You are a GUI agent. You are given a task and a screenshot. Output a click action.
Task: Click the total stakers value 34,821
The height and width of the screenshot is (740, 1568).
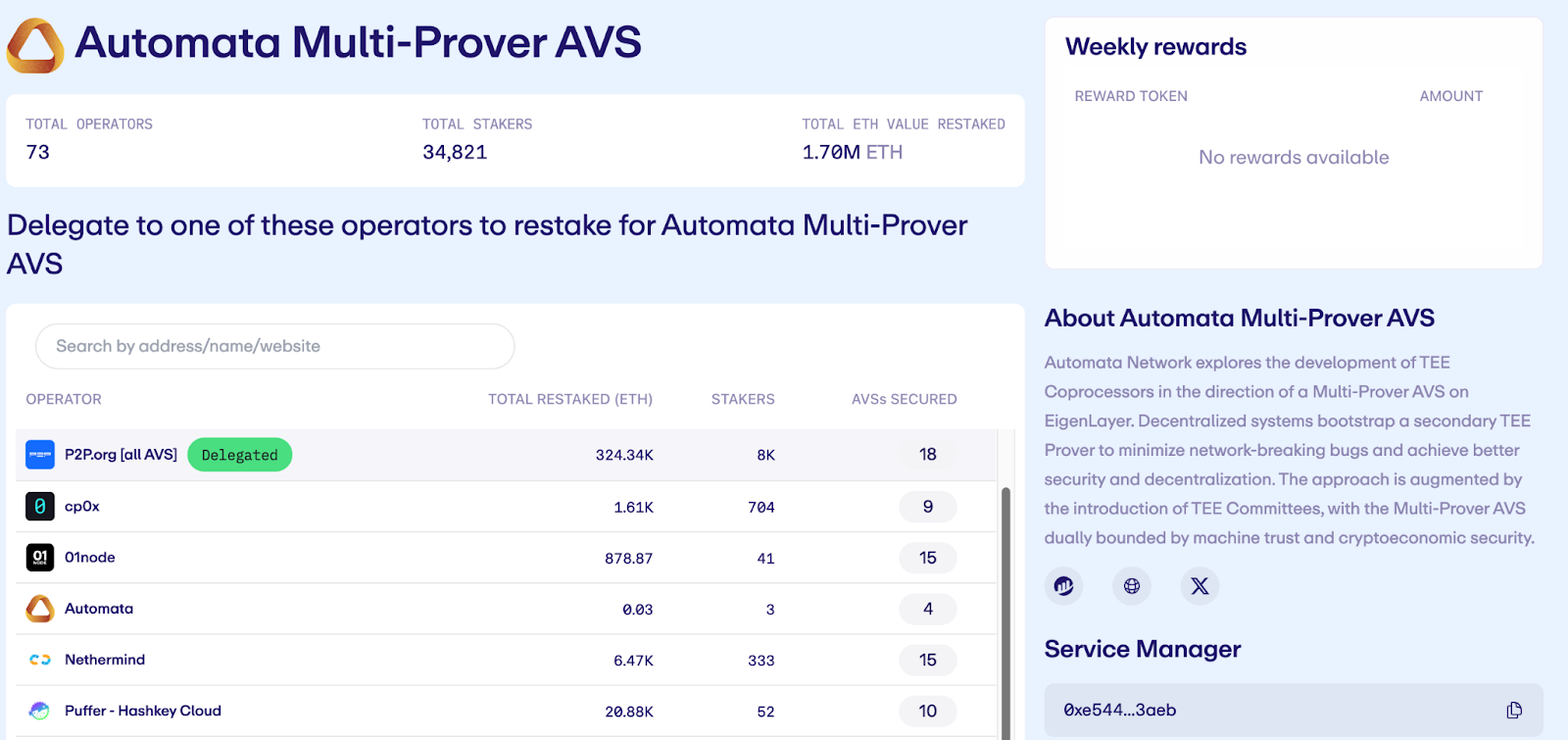click(455, 152)
